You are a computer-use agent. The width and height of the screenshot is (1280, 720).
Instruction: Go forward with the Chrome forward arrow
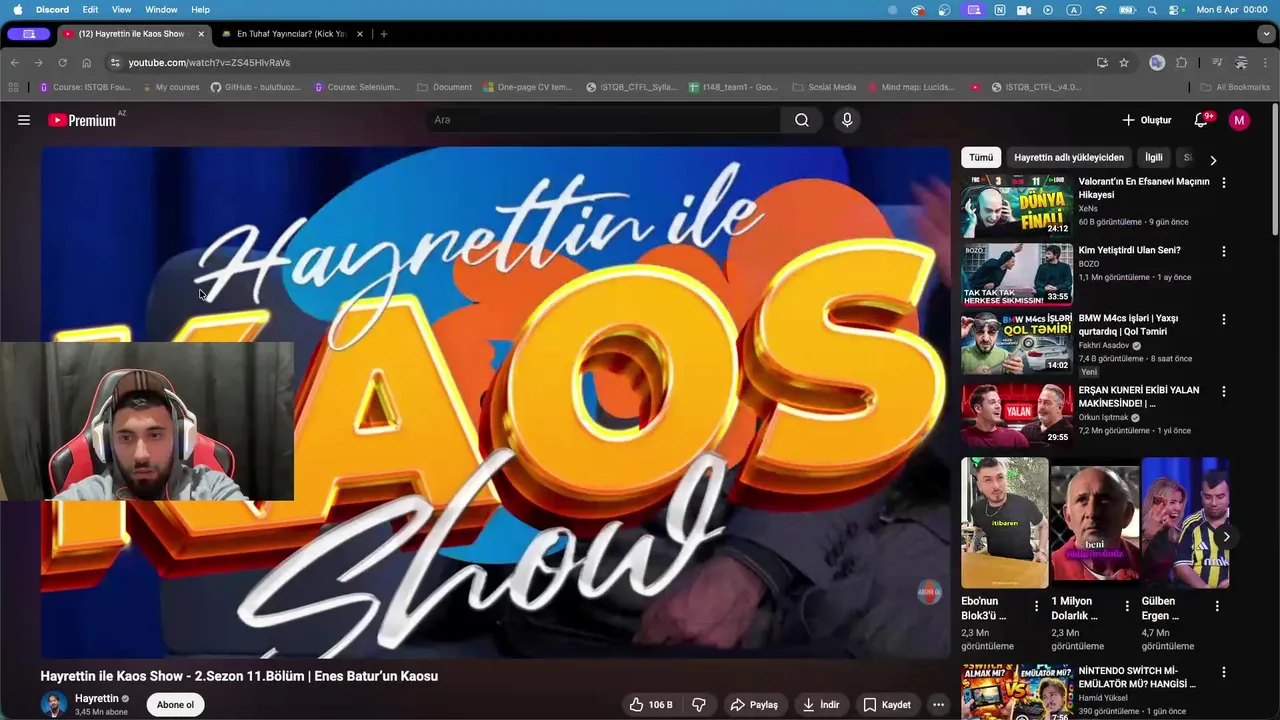(x=38, y=62)
